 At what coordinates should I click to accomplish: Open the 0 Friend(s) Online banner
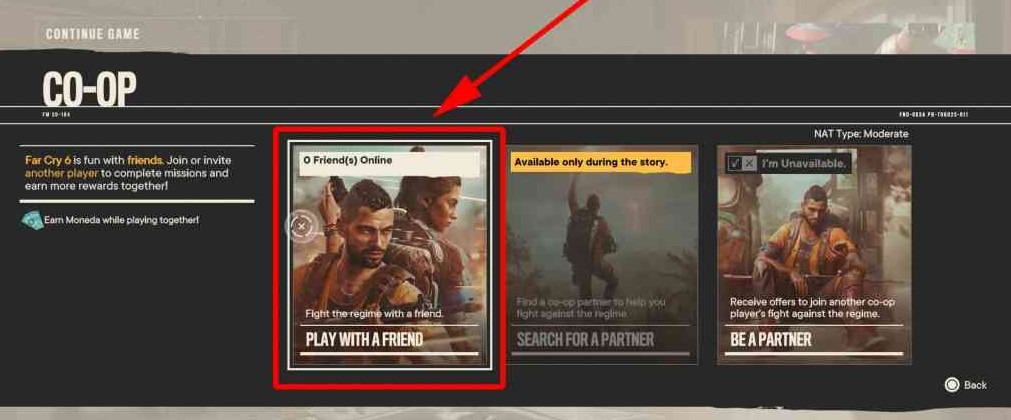pos(389,163)
